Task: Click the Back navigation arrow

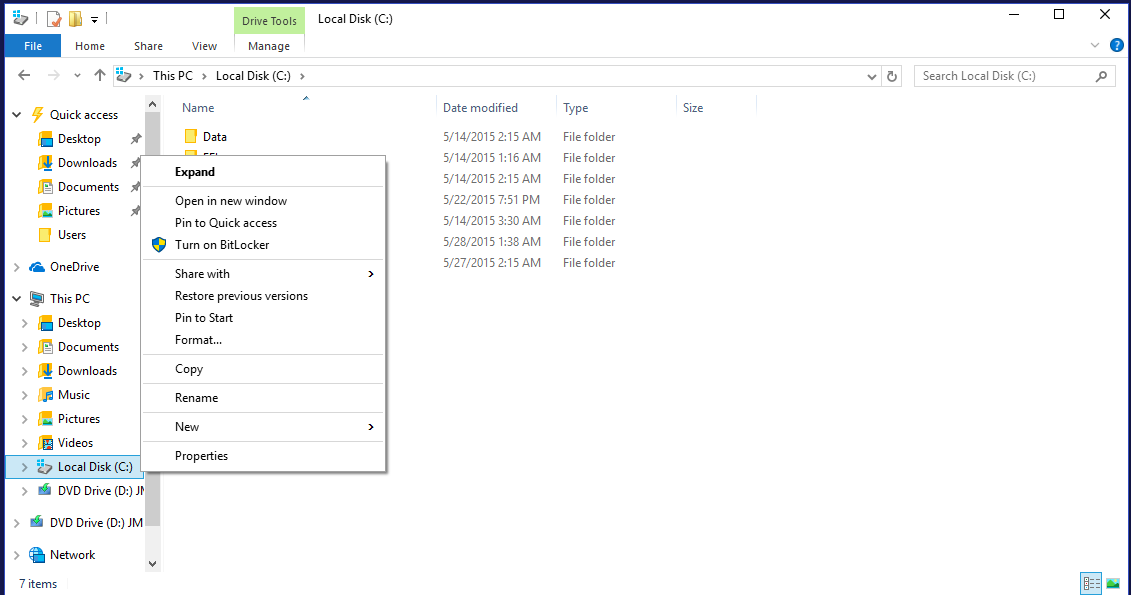Action: [x=24, y=76]
